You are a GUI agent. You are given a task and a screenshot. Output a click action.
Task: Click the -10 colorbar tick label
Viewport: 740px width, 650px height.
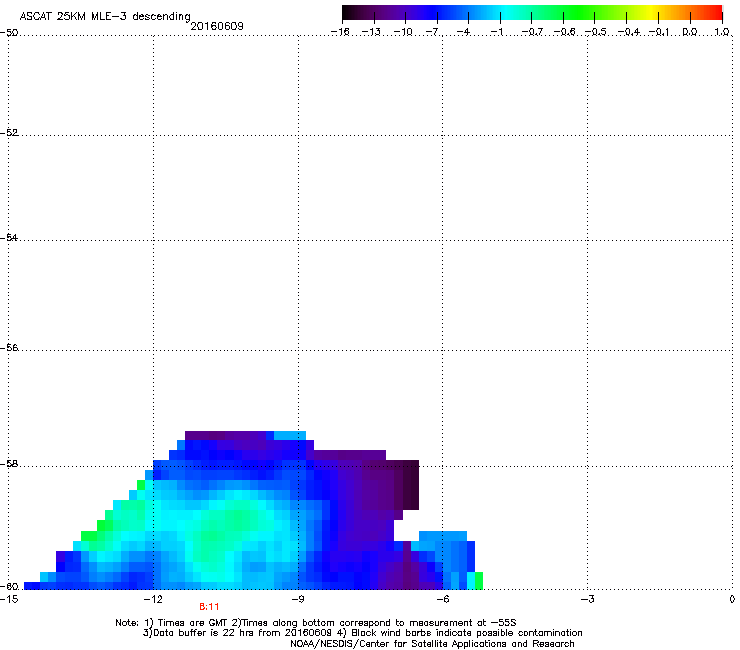[x=403, y=32]
